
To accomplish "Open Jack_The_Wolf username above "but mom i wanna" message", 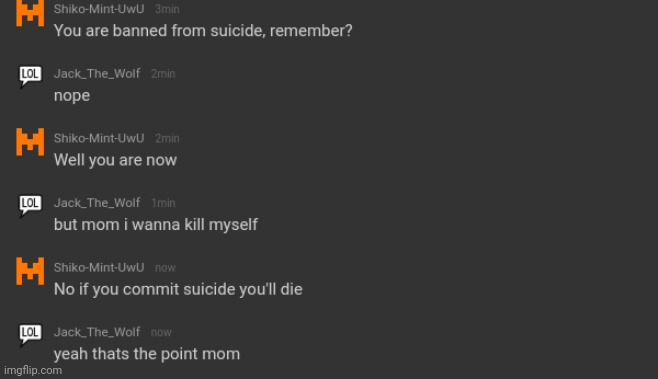I will coord(97,203).
